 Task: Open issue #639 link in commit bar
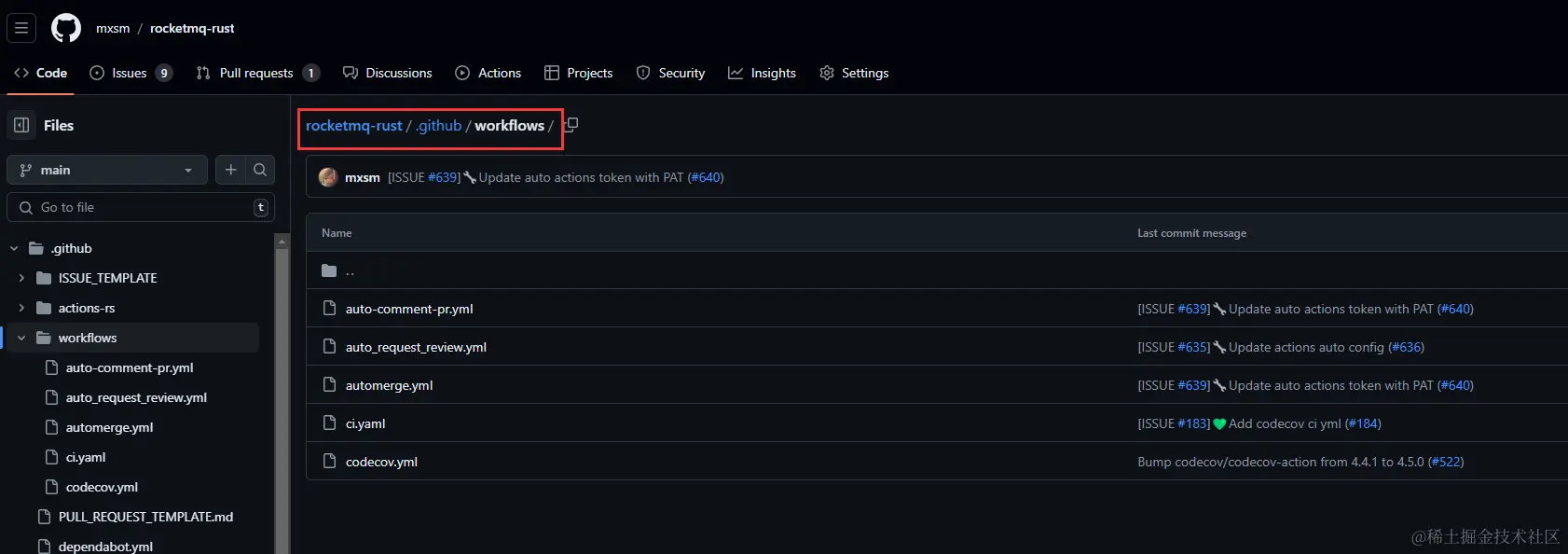444,177
